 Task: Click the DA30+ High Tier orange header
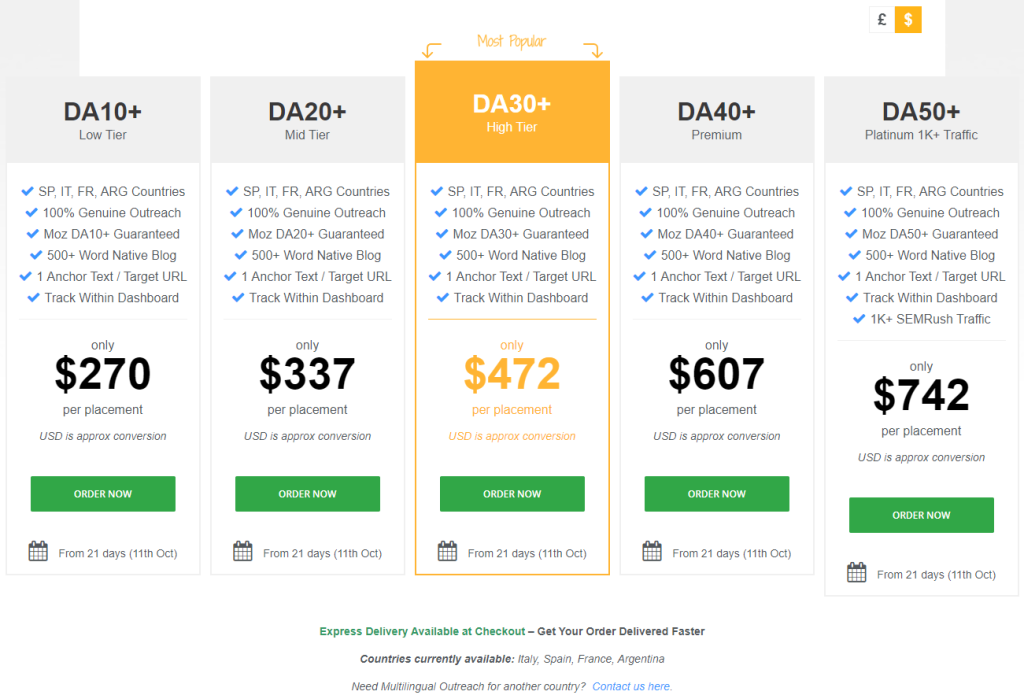click(512, 112)
